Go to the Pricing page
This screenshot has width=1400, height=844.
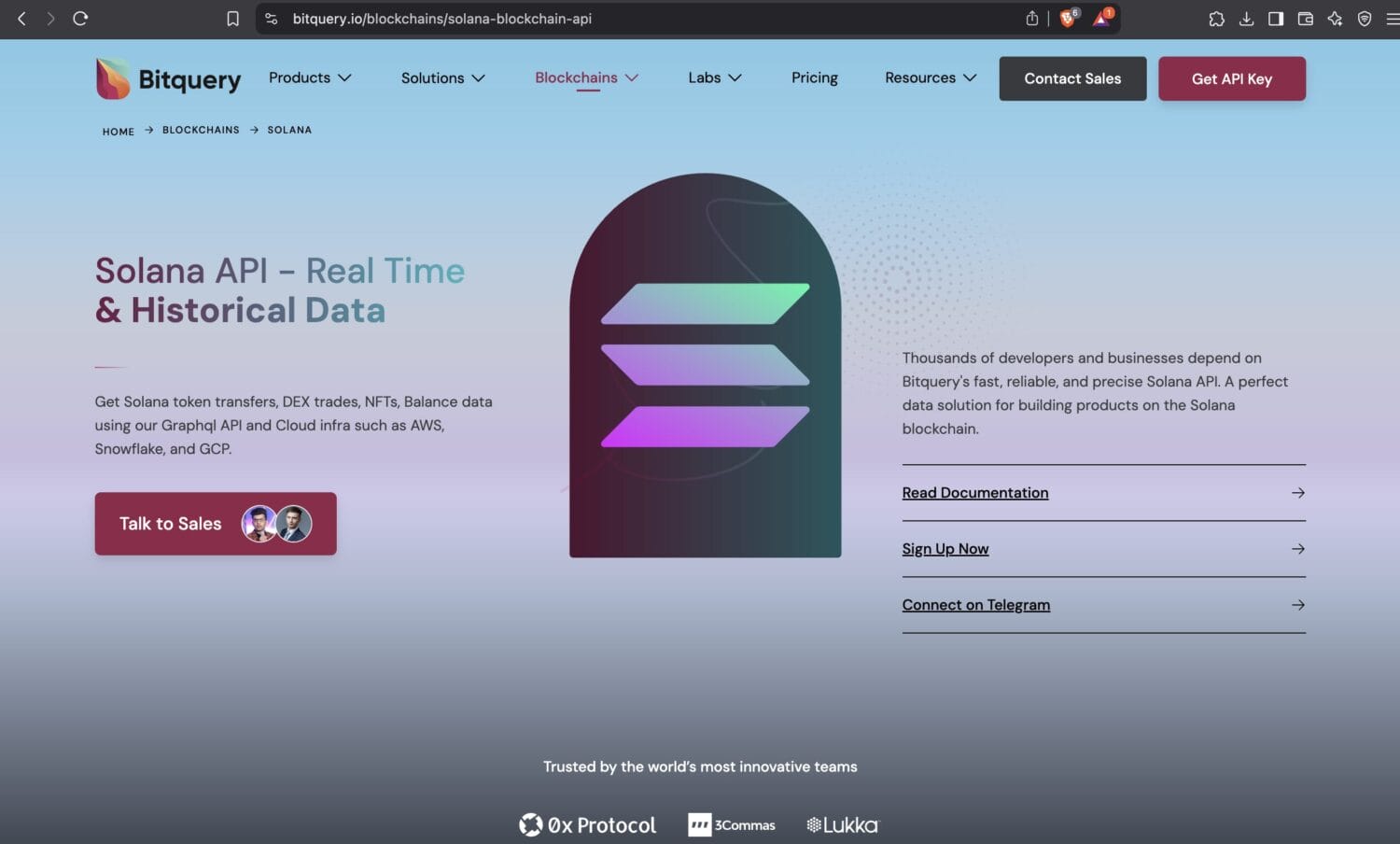(x=814, y=77)
